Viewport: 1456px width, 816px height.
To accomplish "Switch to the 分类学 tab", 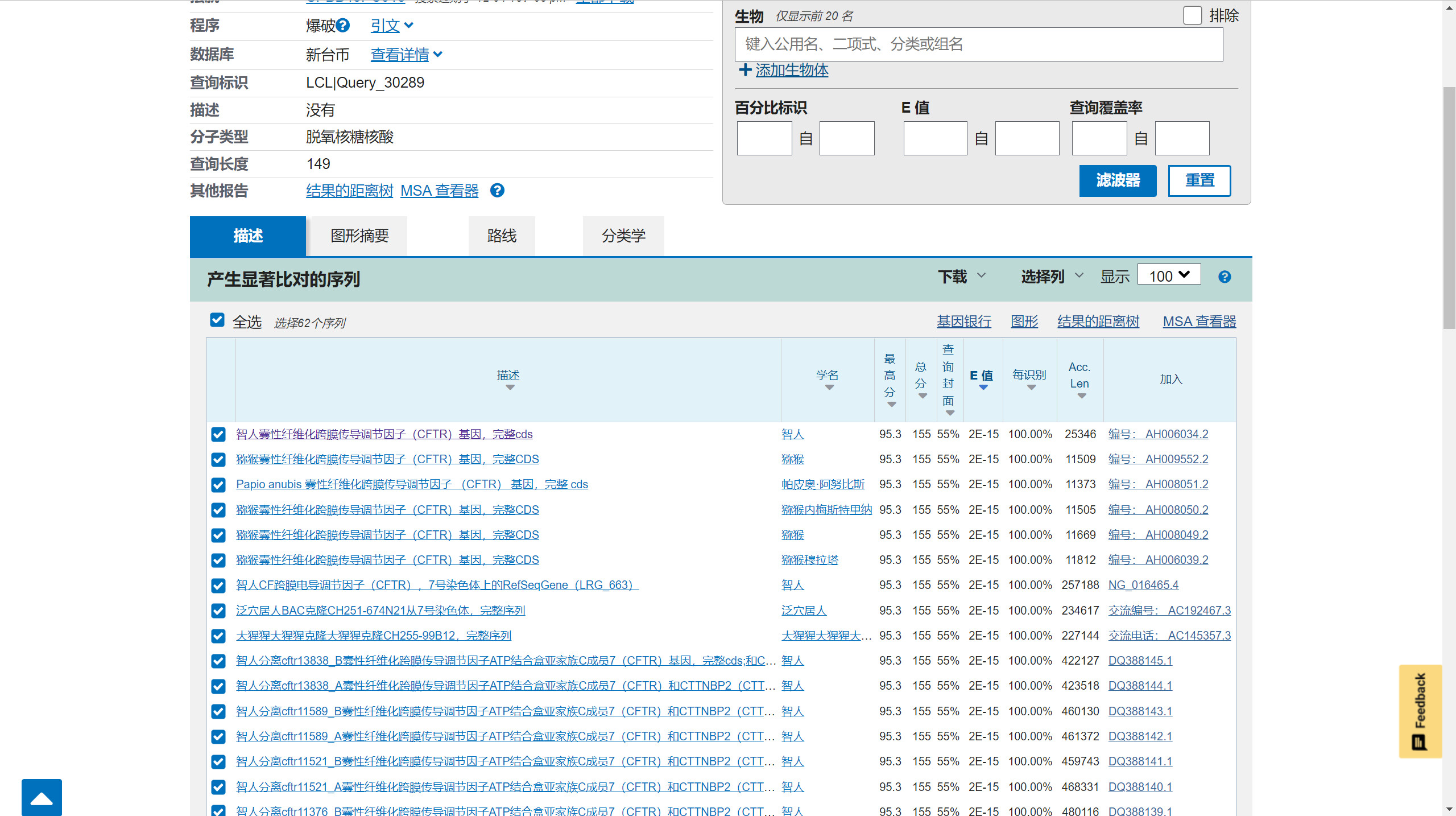I will 623,236.
